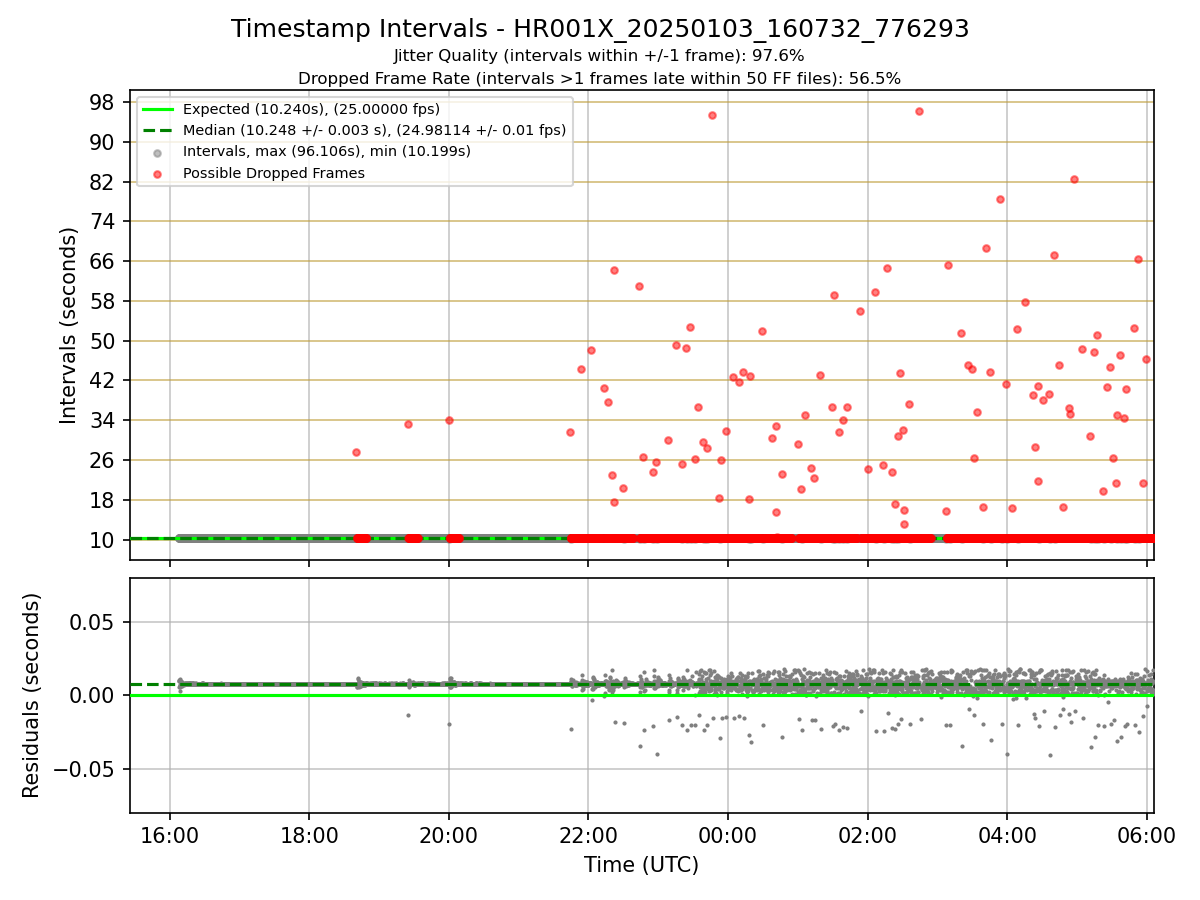This screenshot has height=900, width=1200.
Task: Click legend entry 'Expected (10.240s), (25.00000 fps)'
Action: [311, 109]
